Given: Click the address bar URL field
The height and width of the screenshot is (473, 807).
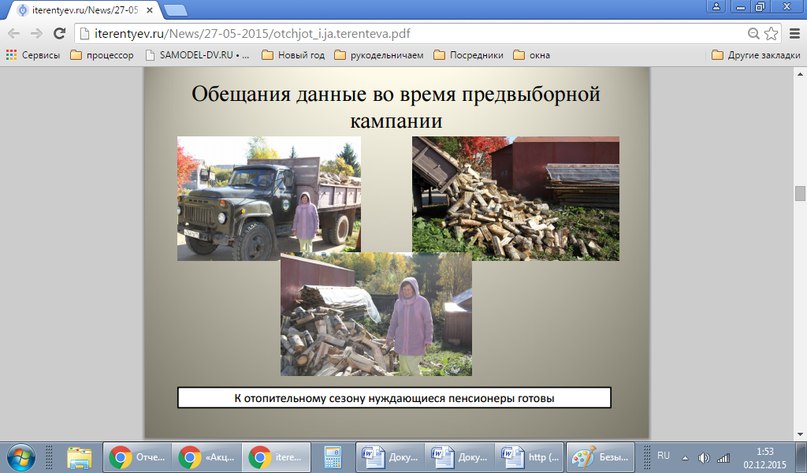Looking at the screenshot, I should [400, 33].
